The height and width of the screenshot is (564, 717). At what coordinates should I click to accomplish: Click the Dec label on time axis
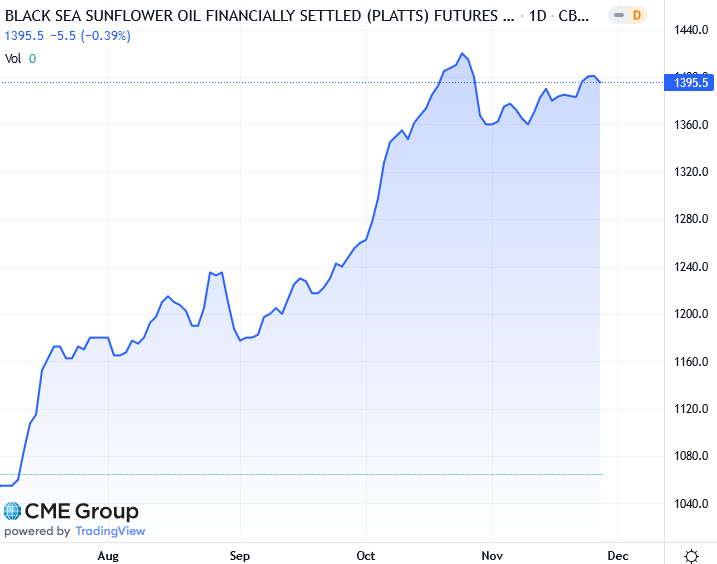click(x=618, y=555)
